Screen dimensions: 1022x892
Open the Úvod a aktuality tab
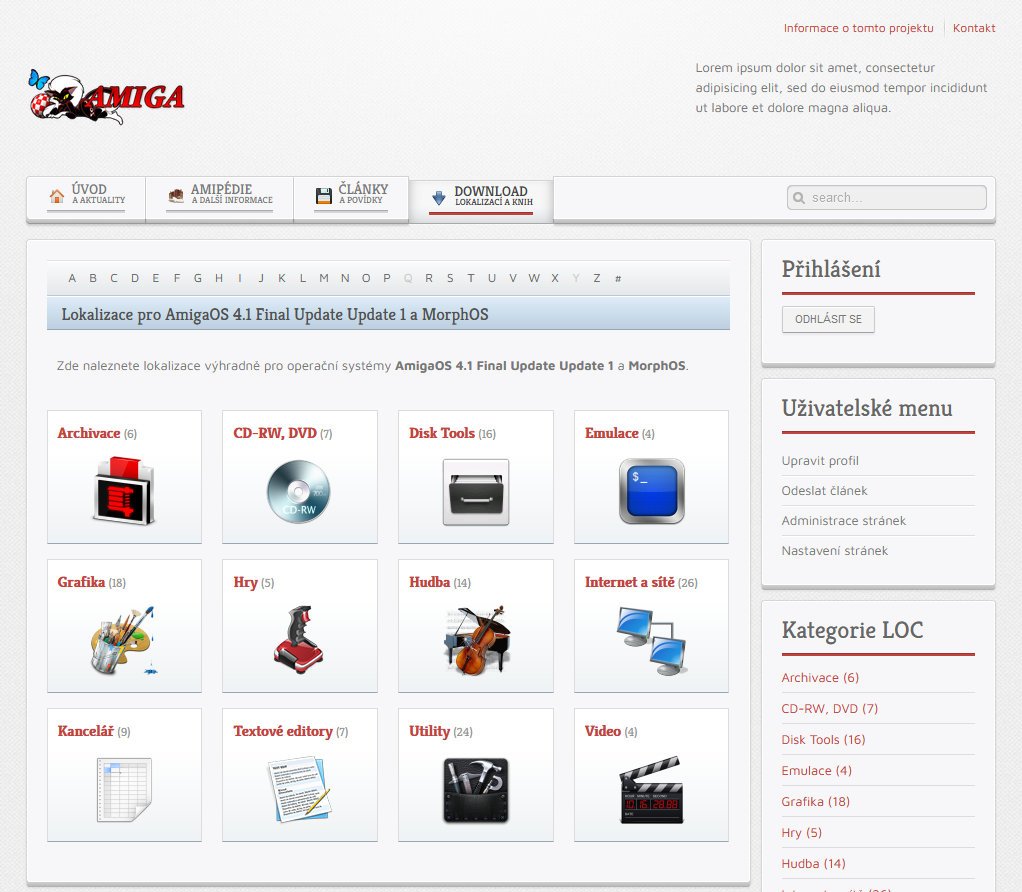click(x=87, y=196)
